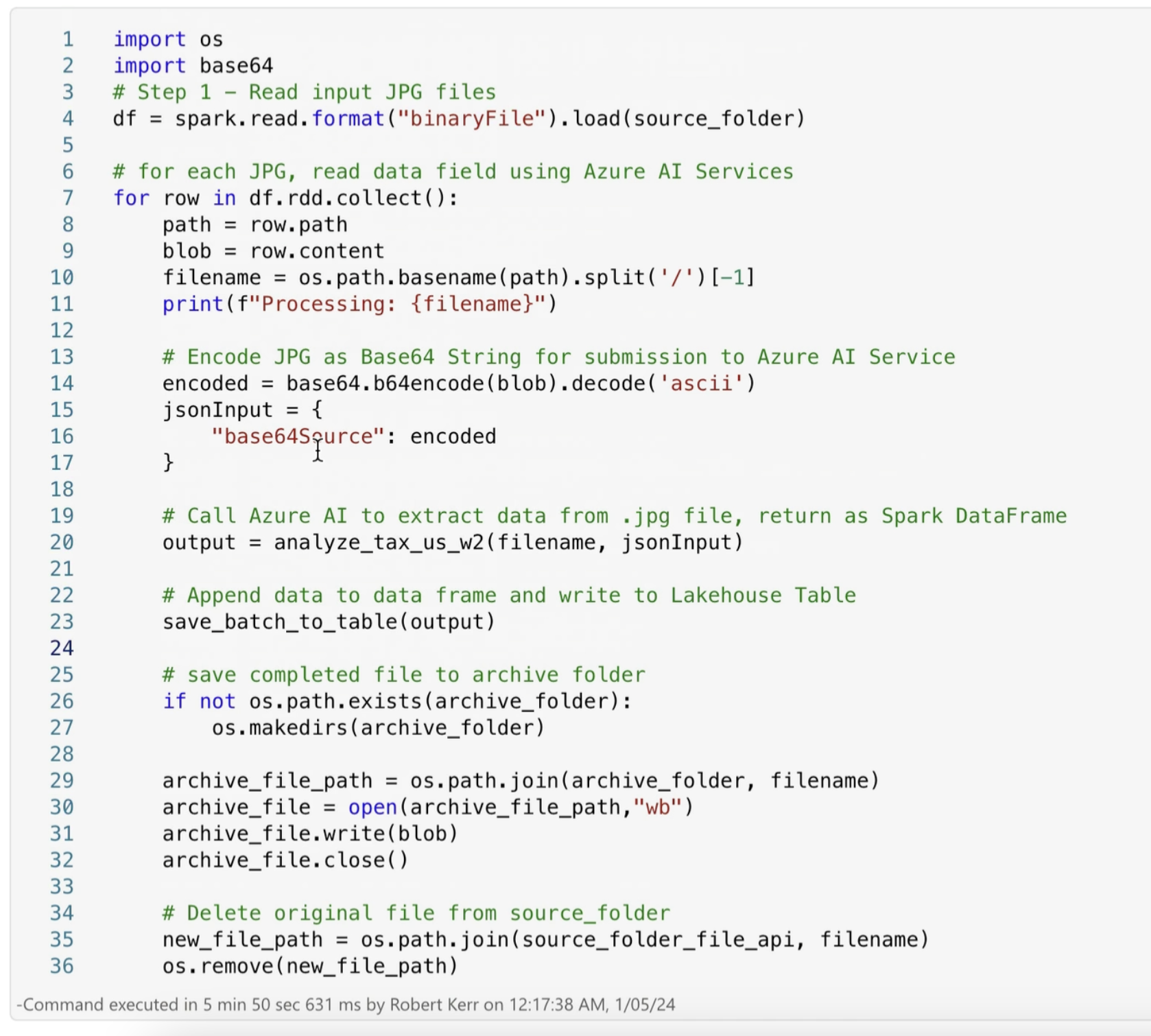Click the "wb" mode string in open call
Image resolution: width=1151 pixels, height=1036 pixels.
click(x=656, y=808)
